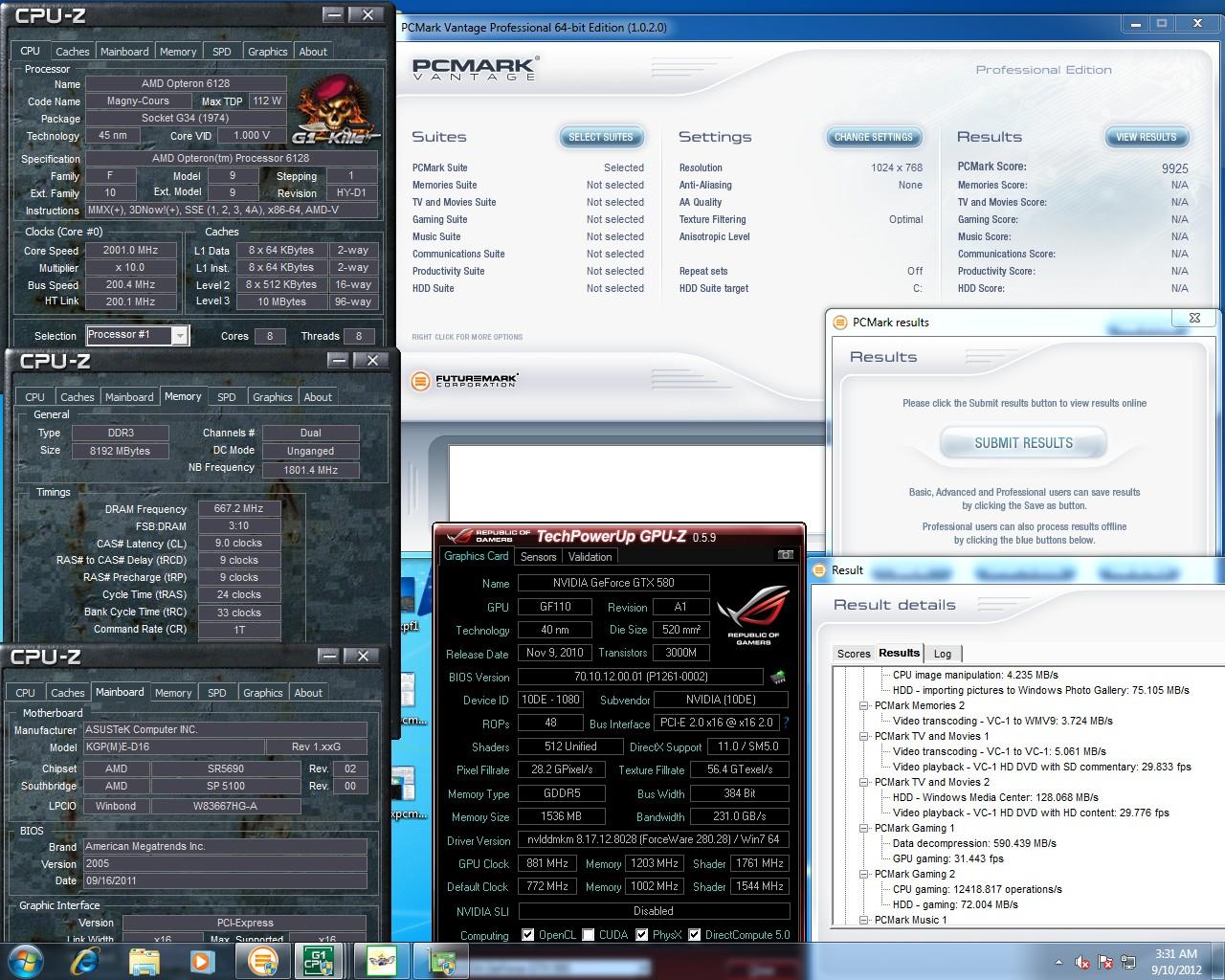The image size is (1225, 980).
Task: Switch to the Sensors tab in GPU-Z
Action: [x=539, y=556]
